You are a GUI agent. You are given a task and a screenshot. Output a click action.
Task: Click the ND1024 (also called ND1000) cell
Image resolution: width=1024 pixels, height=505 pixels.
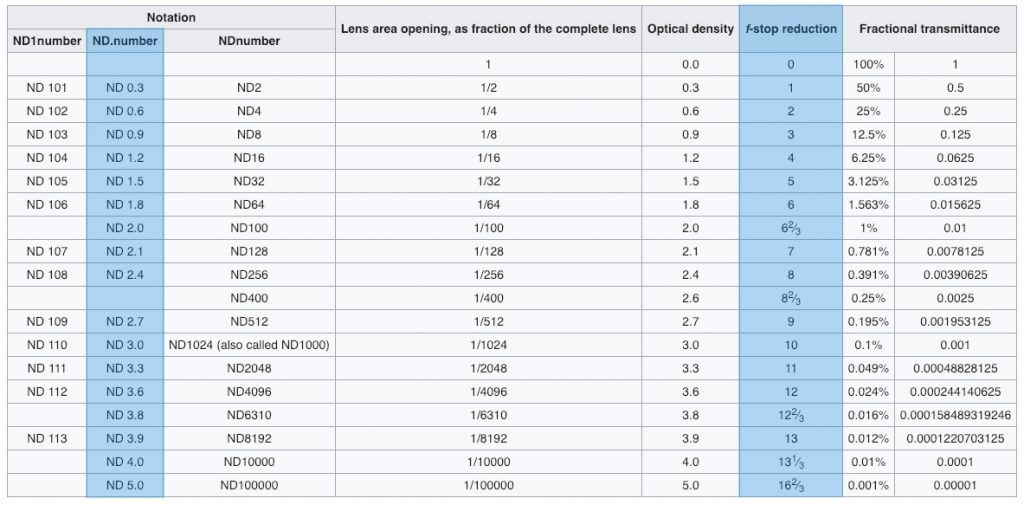(248, 345)
